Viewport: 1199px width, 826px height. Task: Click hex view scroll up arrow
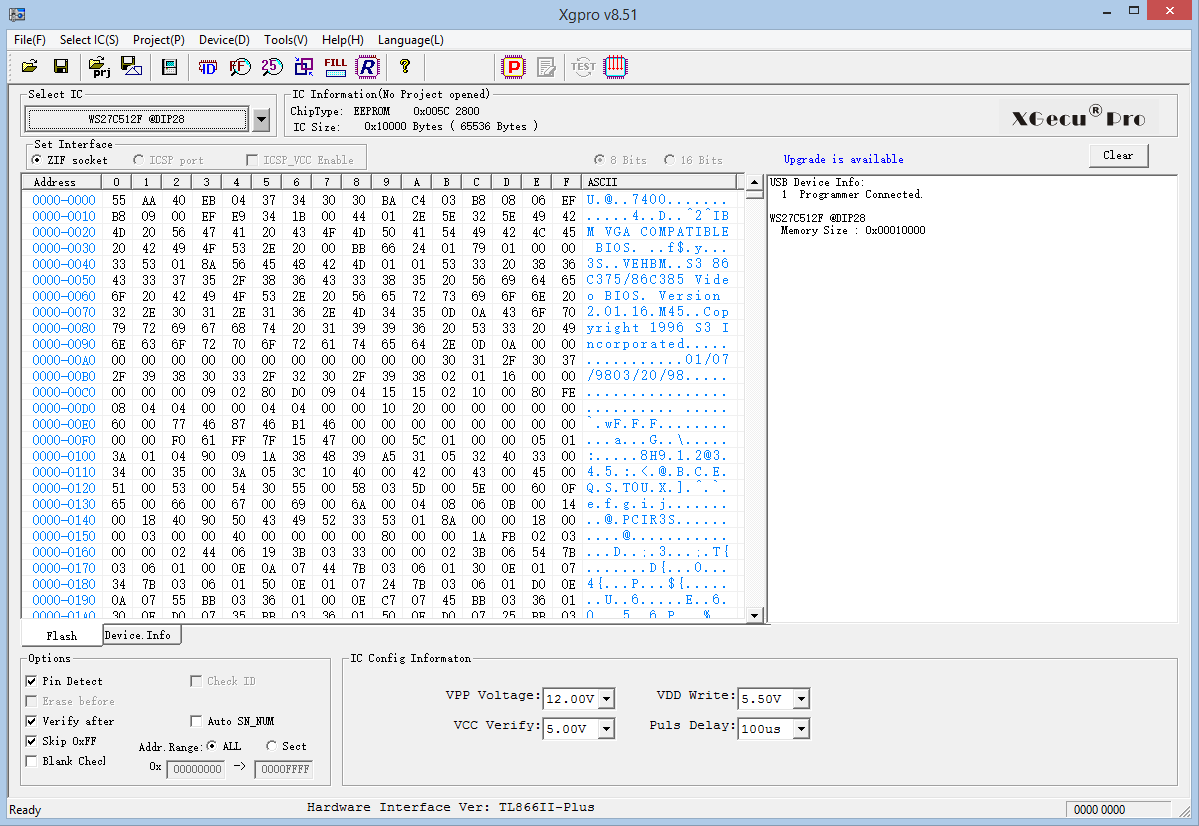pyautogui.click(x=754, y=182)
